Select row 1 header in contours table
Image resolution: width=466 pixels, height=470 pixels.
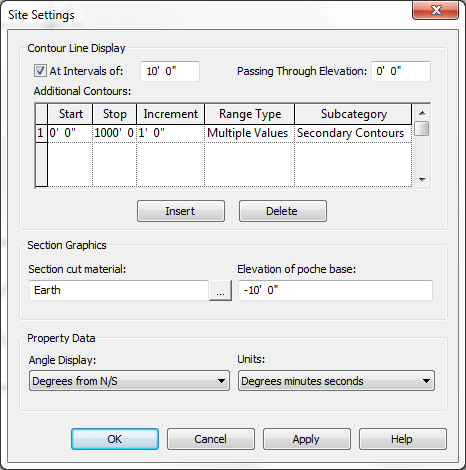point(41,133)
